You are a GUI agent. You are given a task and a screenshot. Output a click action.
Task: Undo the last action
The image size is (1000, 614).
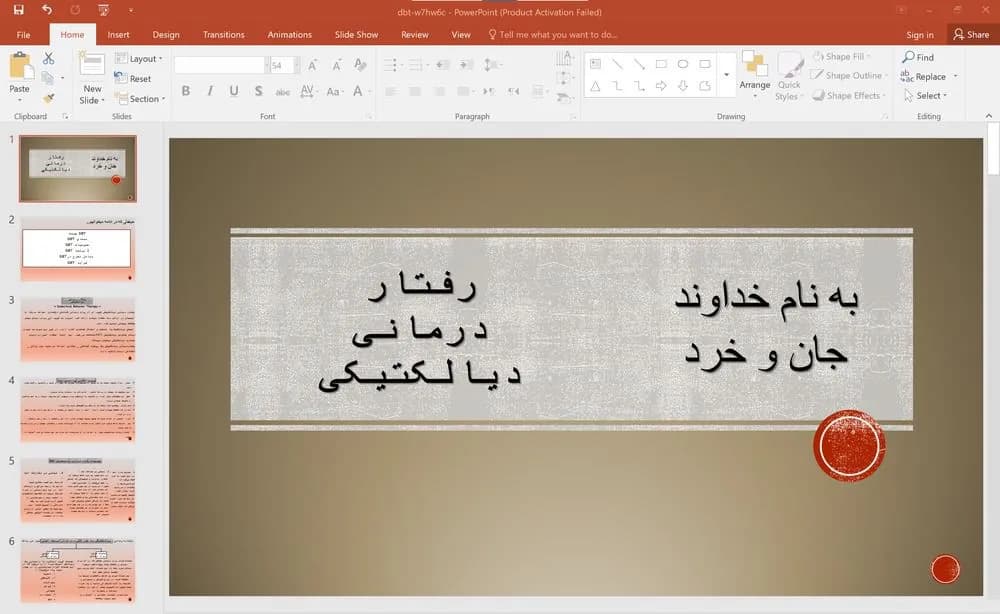47,10
